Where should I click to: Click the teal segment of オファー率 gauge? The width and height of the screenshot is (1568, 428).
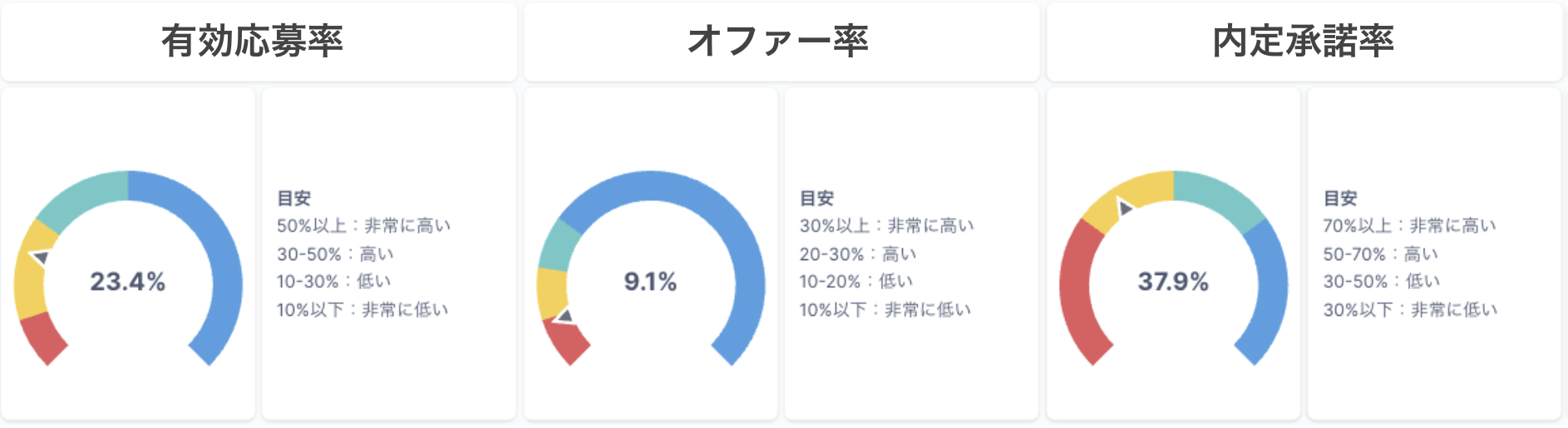coord(554,245)
